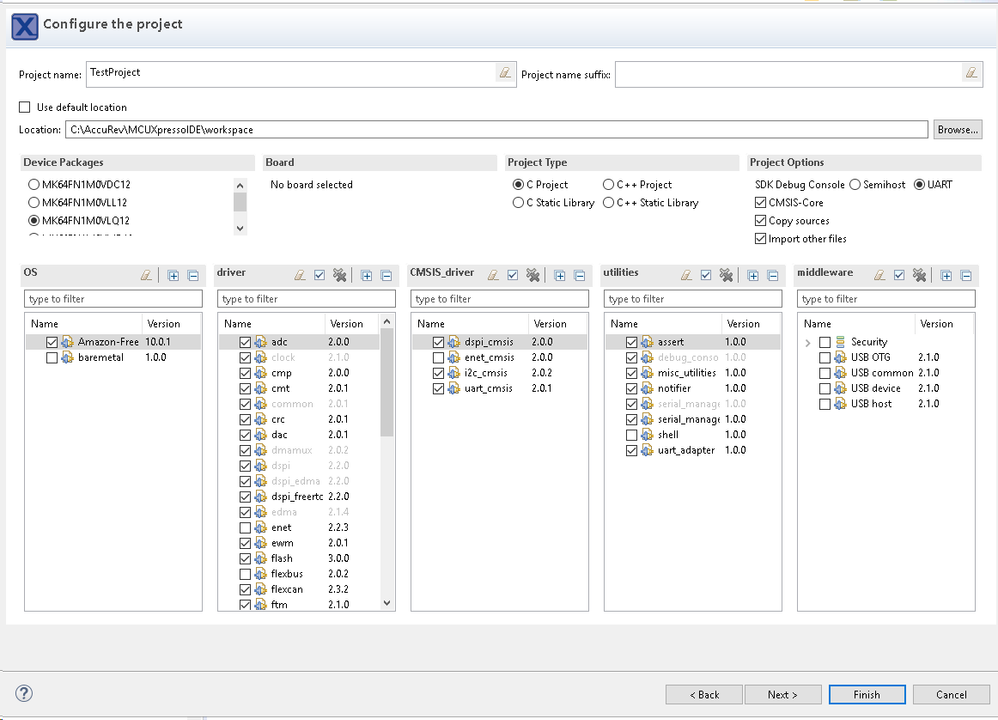
Task: Expand all items in OS panel
Action: [173, 275]
